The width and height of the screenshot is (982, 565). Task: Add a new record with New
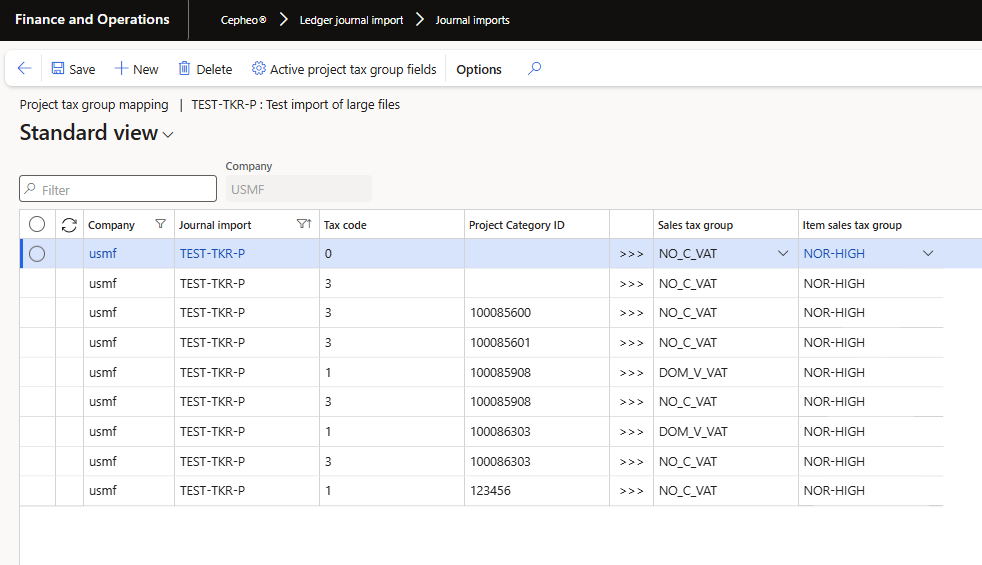137,69
